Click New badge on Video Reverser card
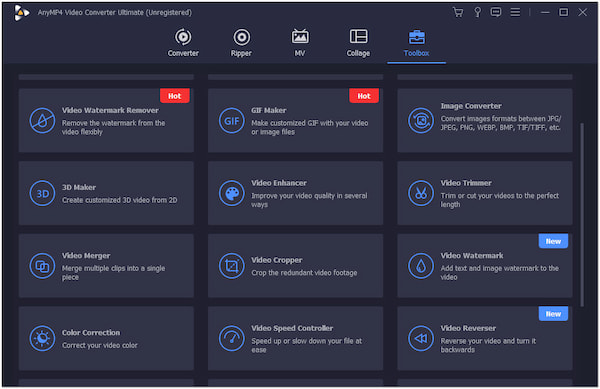 point(553,314)
